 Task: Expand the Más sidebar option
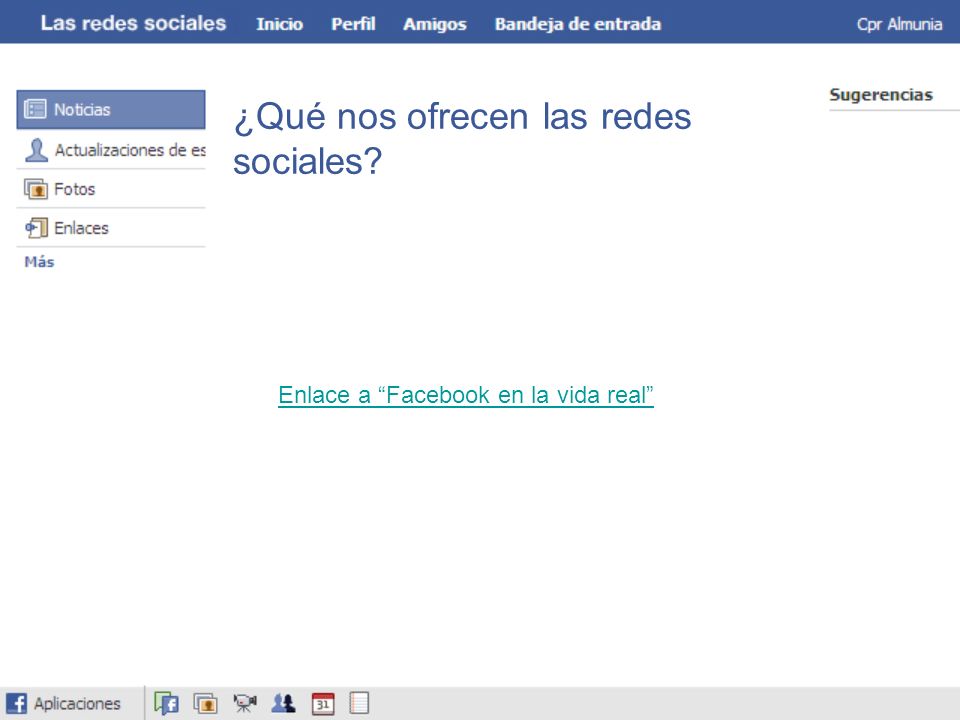pos(39,262)
